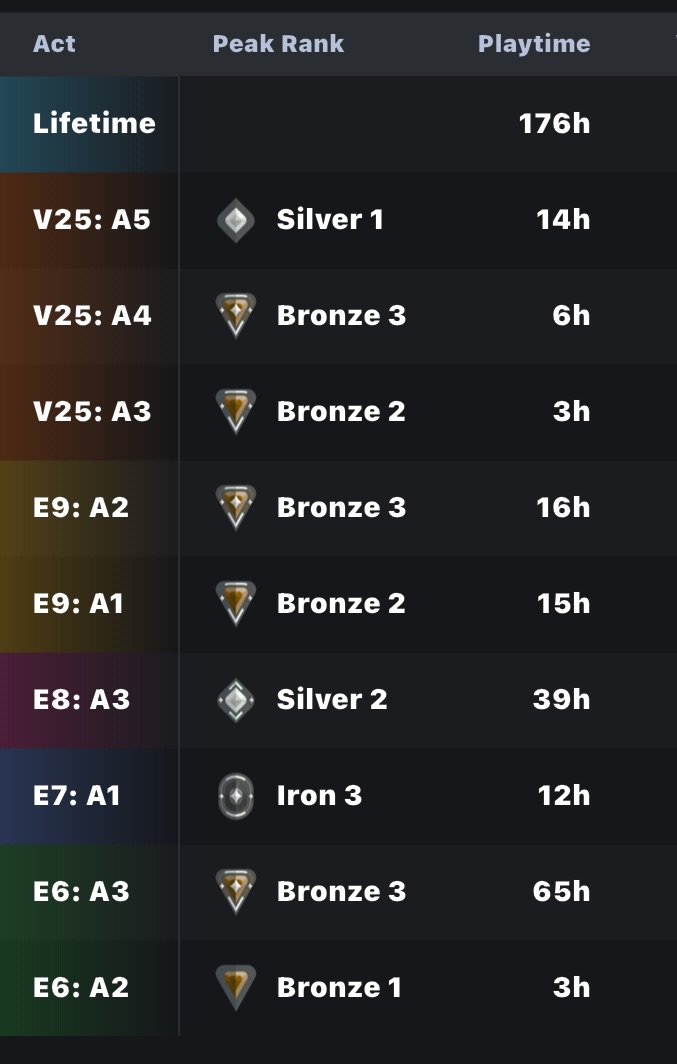
Task: Click the Silver 1 rank icon for V25: A5
Action: coord(235,220)
